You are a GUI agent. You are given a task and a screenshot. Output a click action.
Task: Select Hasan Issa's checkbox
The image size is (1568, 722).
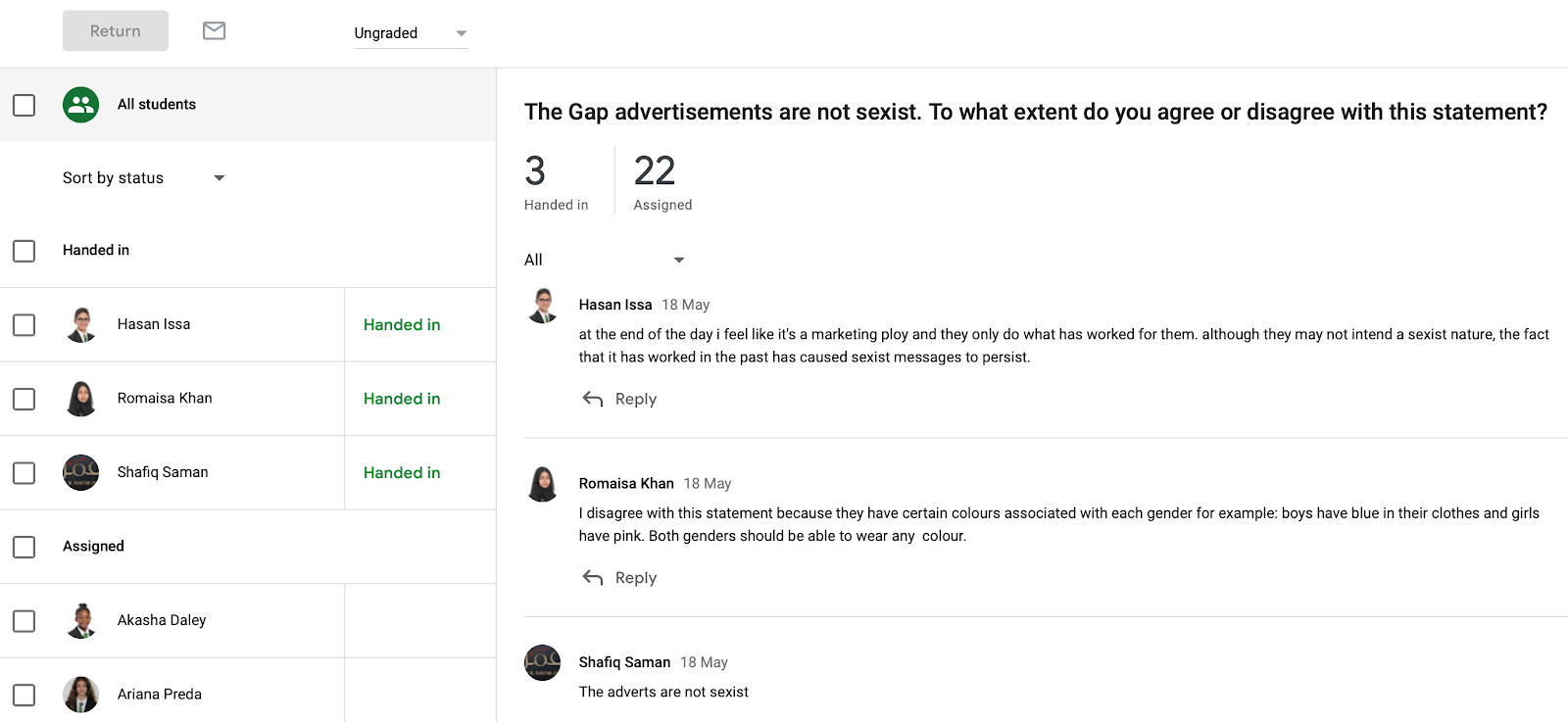click(x=24, y=324)
